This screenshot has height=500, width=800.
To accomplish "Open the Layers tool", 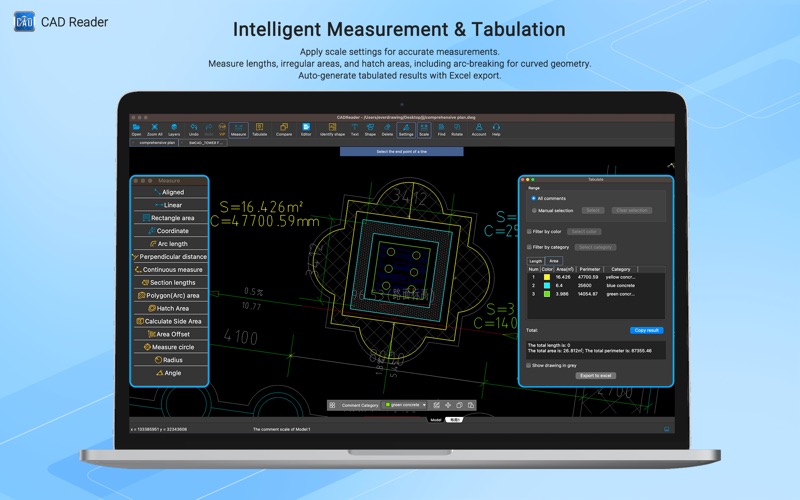I will pyautogui.click(x=174, y=130).
